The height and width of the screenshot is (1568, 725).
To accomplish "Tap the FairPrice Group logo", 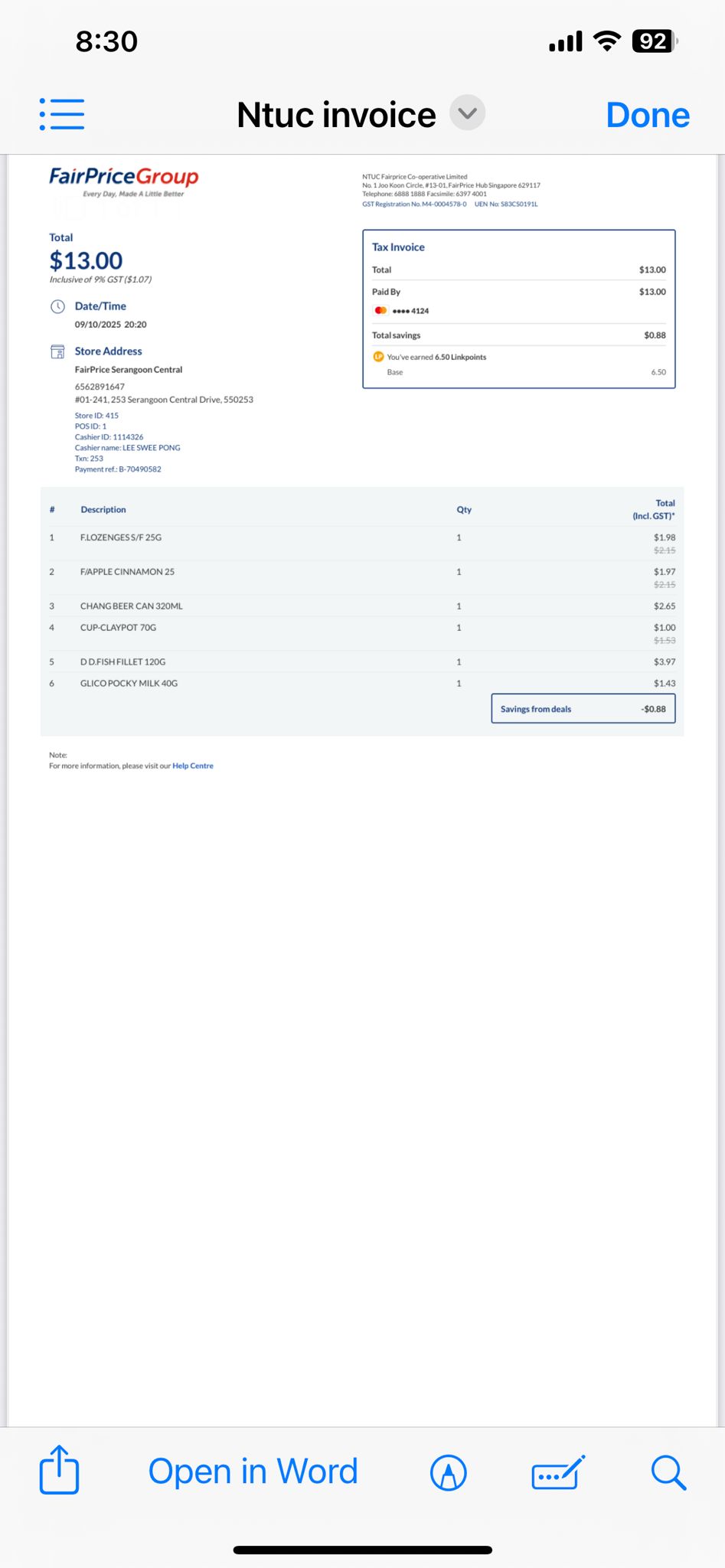I will [x=124, y=181].
